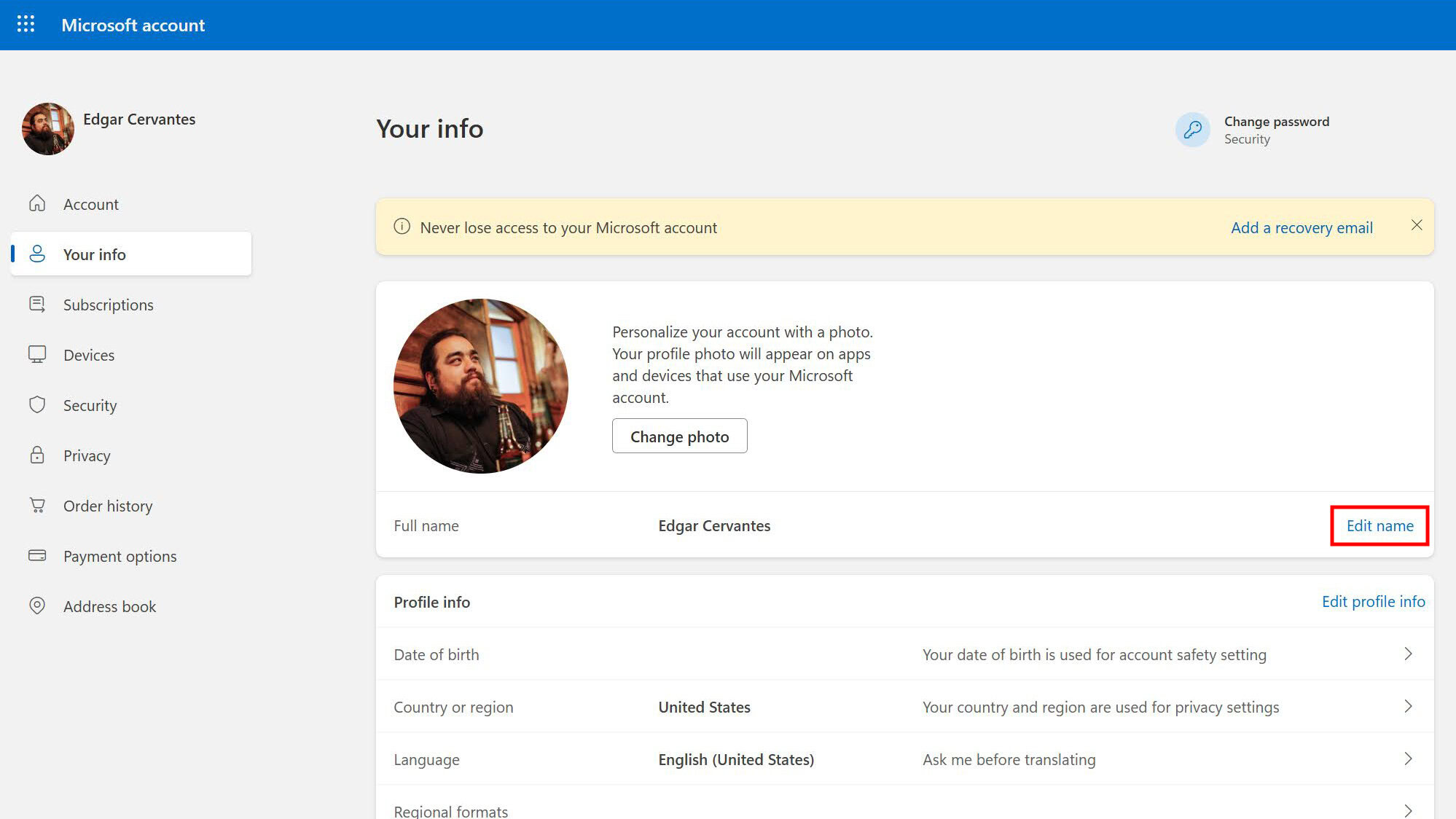1456x819 pixels.
Task: Expand the Language row chevron
Action: pos(1408,759)
